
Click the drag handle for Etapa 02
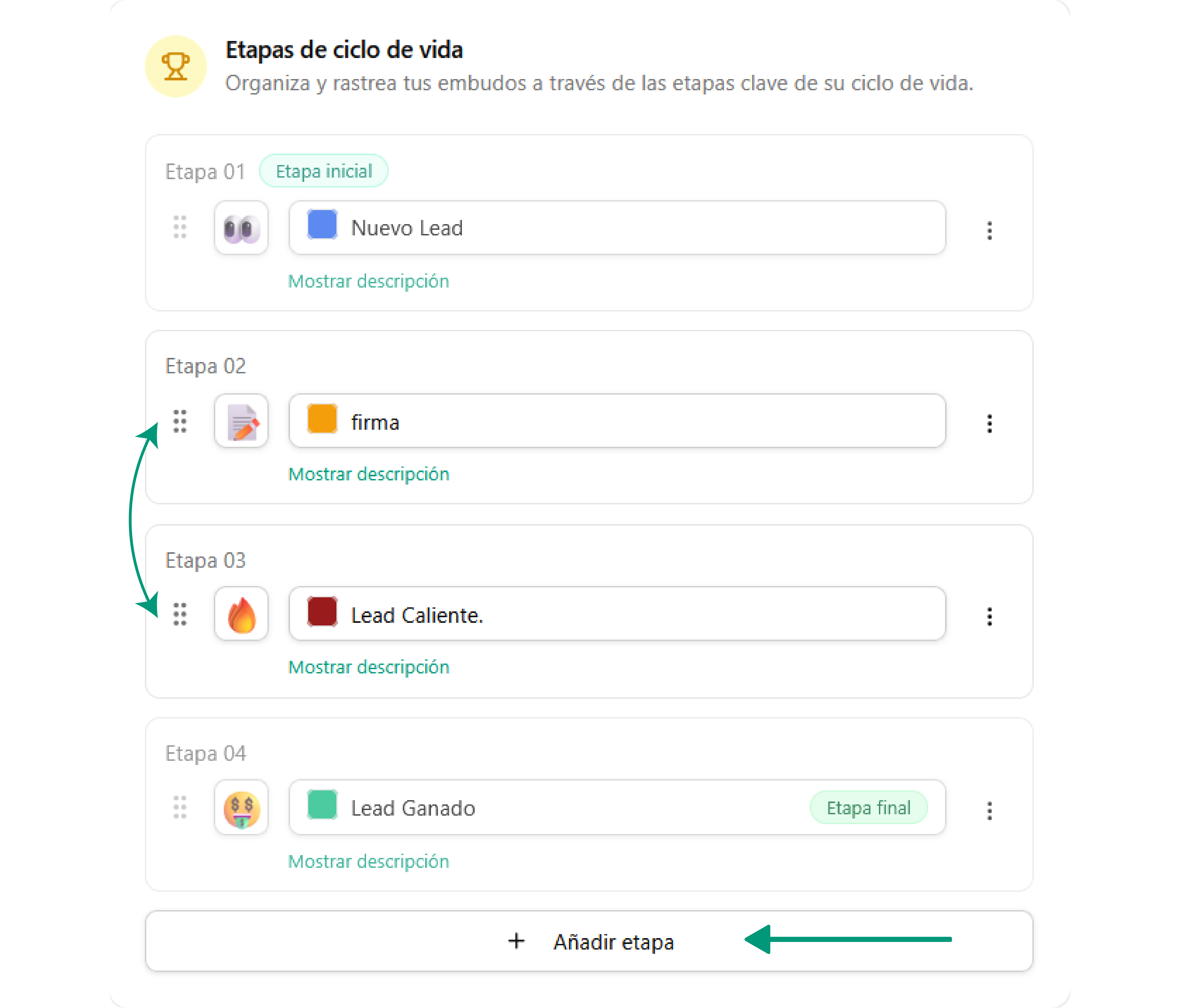(180, 421)
